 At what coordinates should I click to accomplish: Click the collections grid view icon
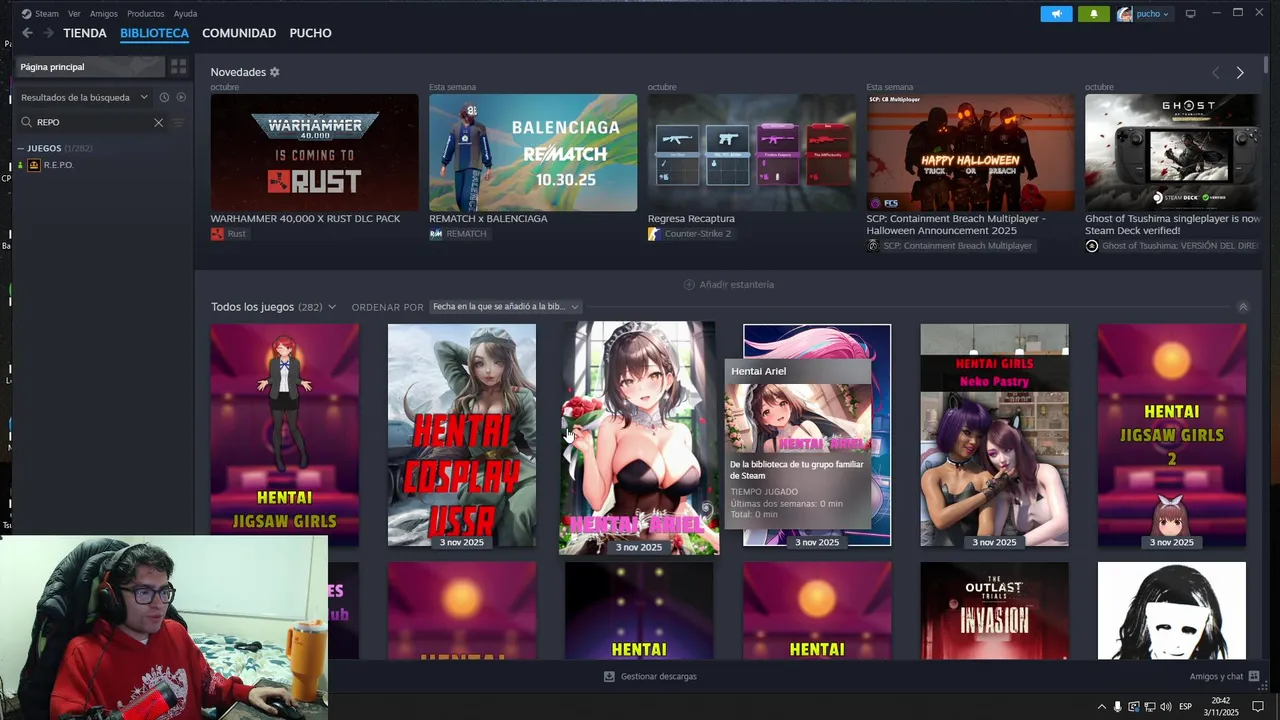tap(178, 67)
